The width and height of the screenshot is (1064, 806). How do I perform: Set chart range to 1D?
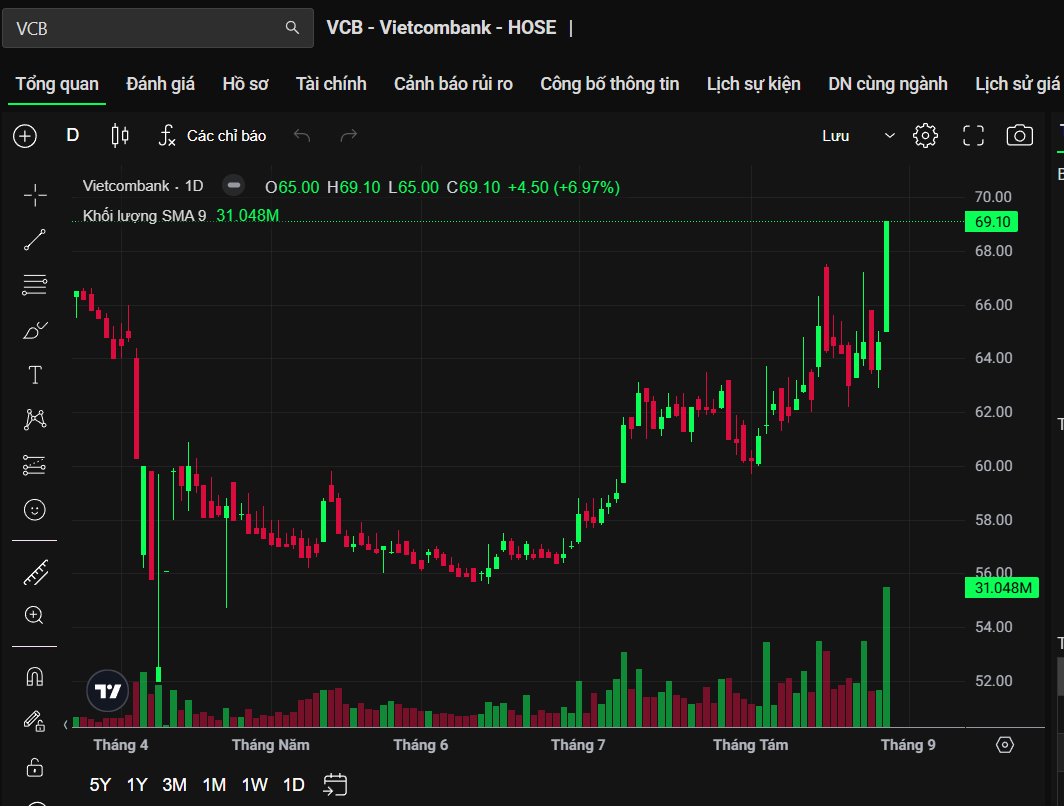click(x=294, y=785)
